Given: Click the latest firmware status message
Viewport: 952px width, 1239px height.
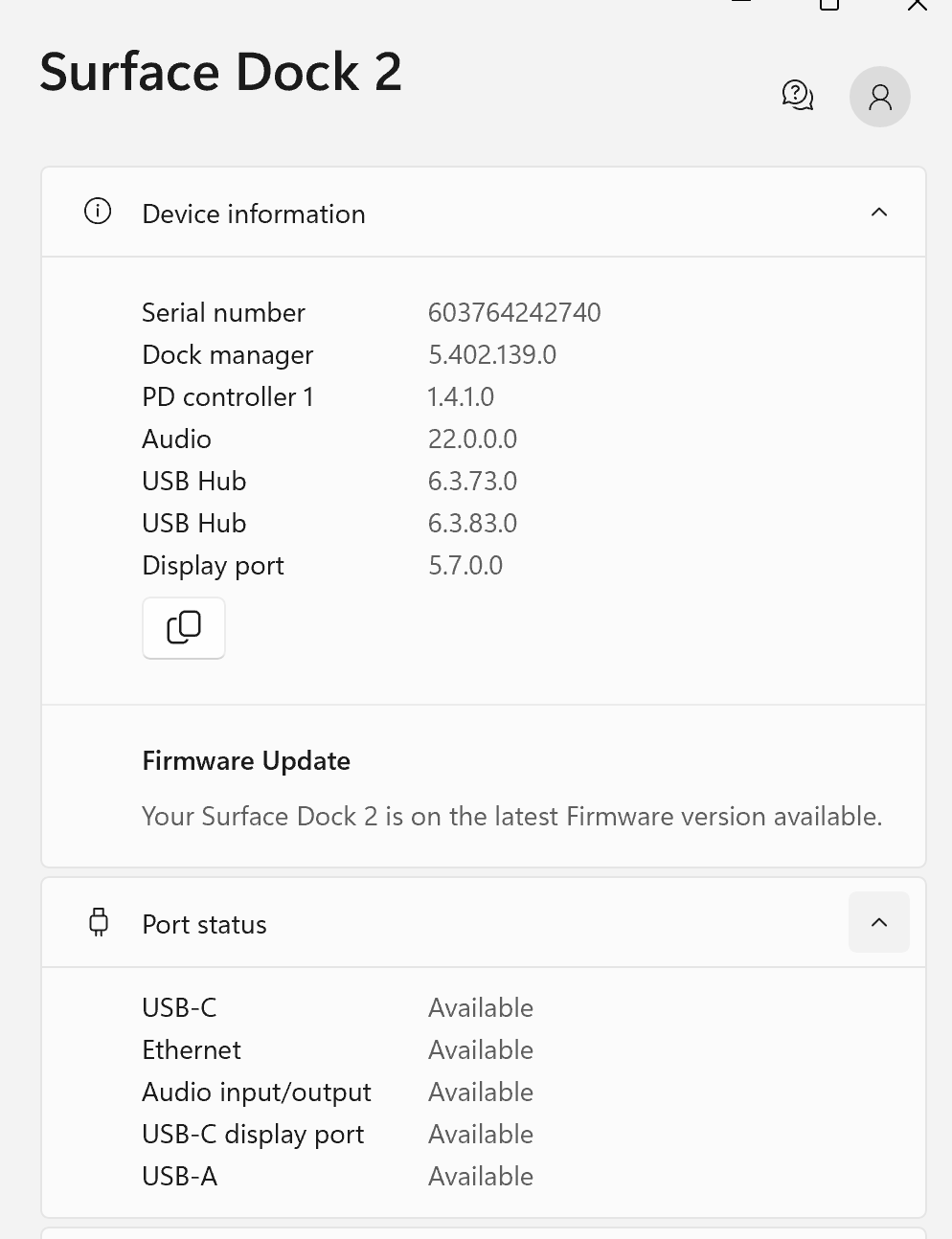Looking at the screenshot, I should (511, 817).
